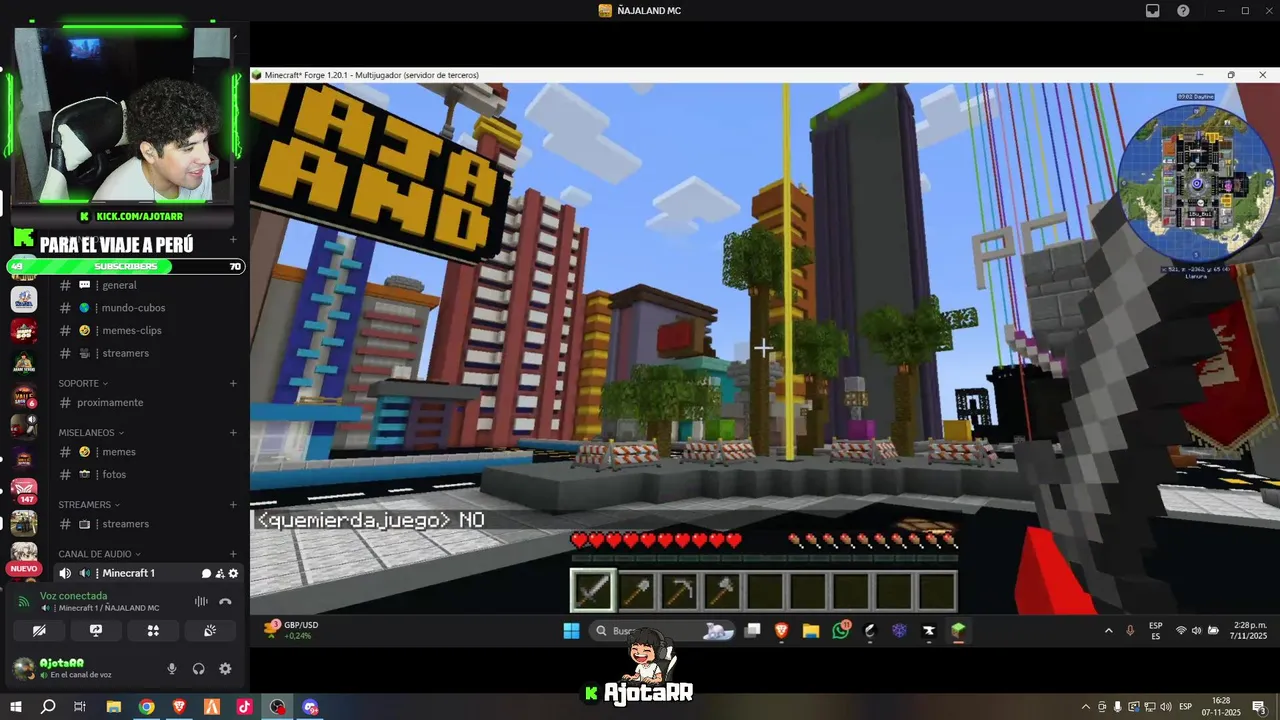1280x720 pixels.
Task: Disconnect from the voice channel
Action: (x=226, y=602)
